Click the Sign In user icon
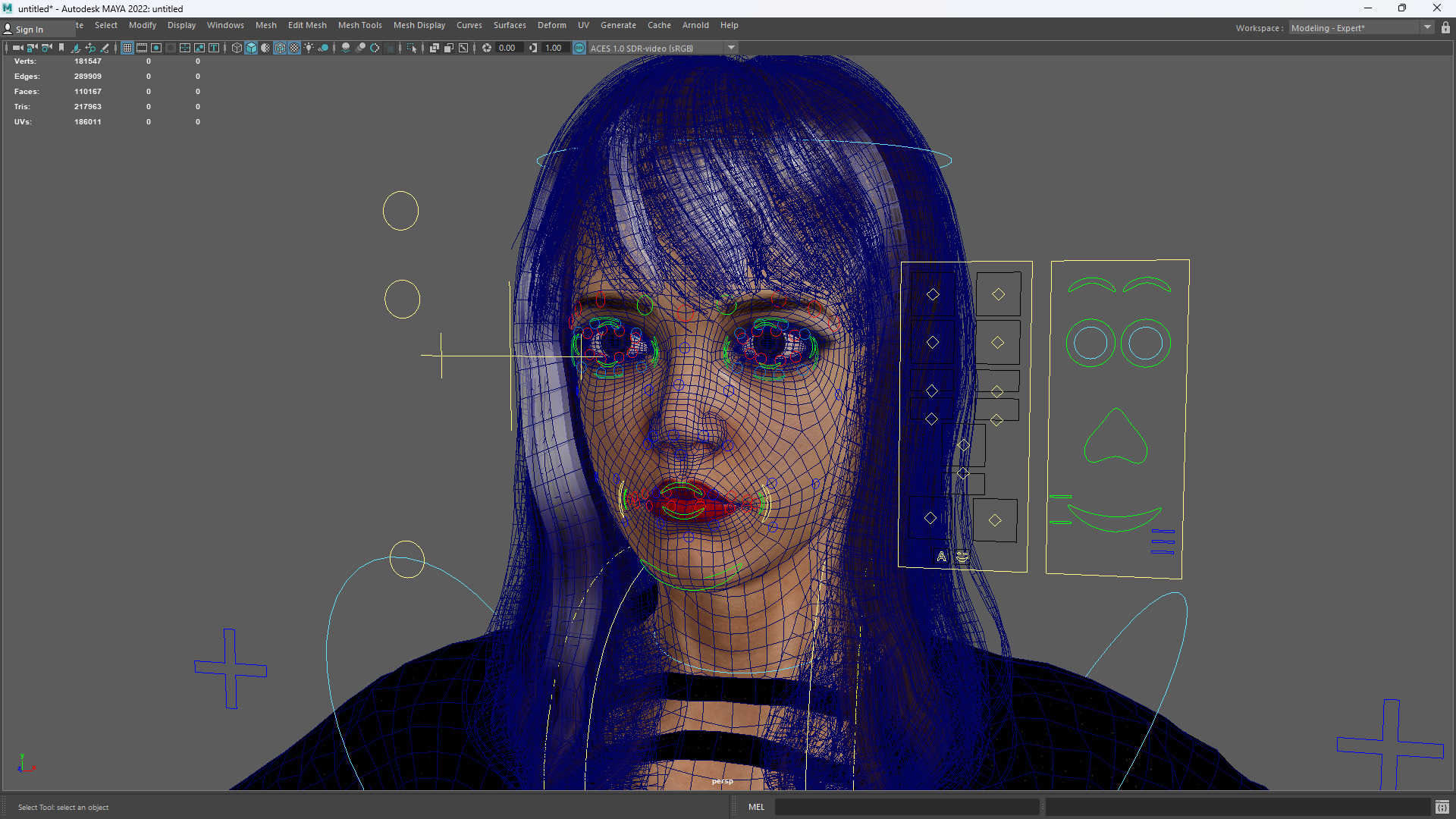The width and height of the screenshot is (1456, 819). click(8, 30)
